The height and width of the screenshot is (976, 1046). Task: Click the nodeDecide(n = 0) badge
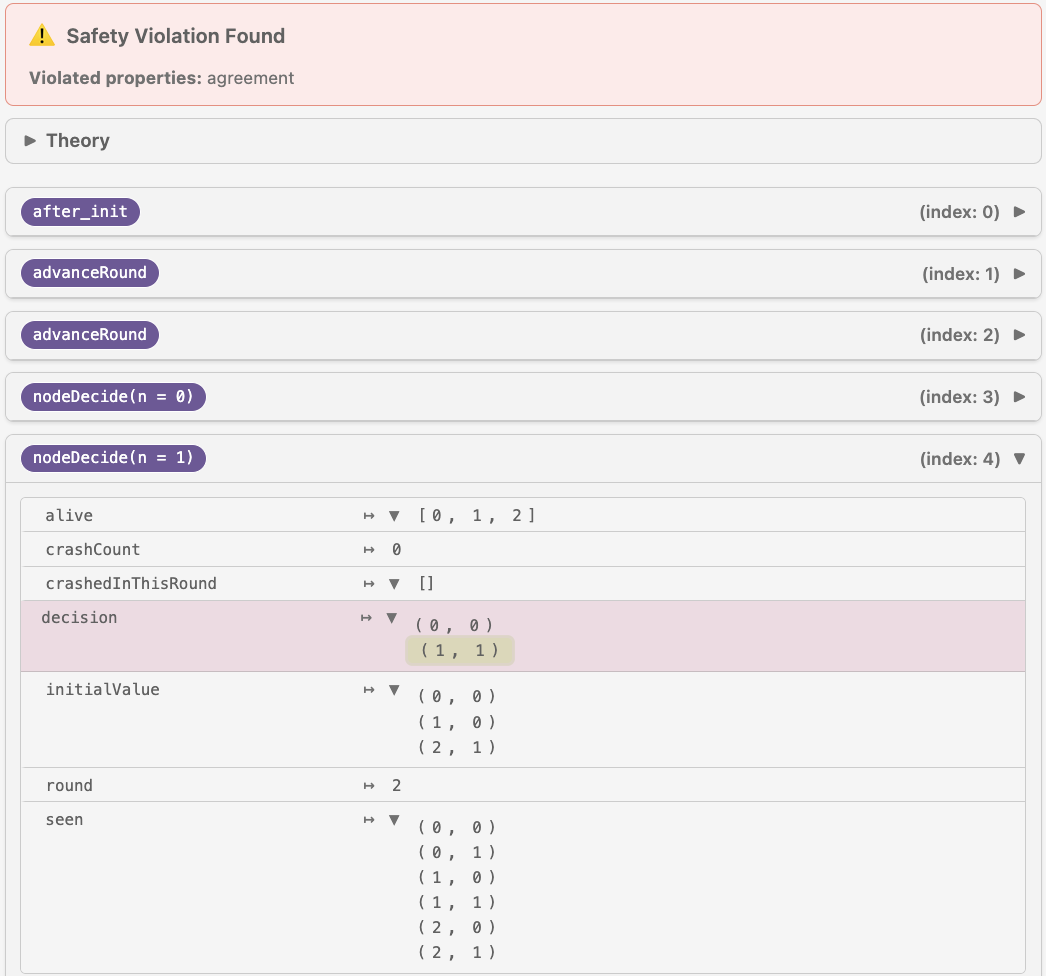pyautogui.click(x=113, y=397)
